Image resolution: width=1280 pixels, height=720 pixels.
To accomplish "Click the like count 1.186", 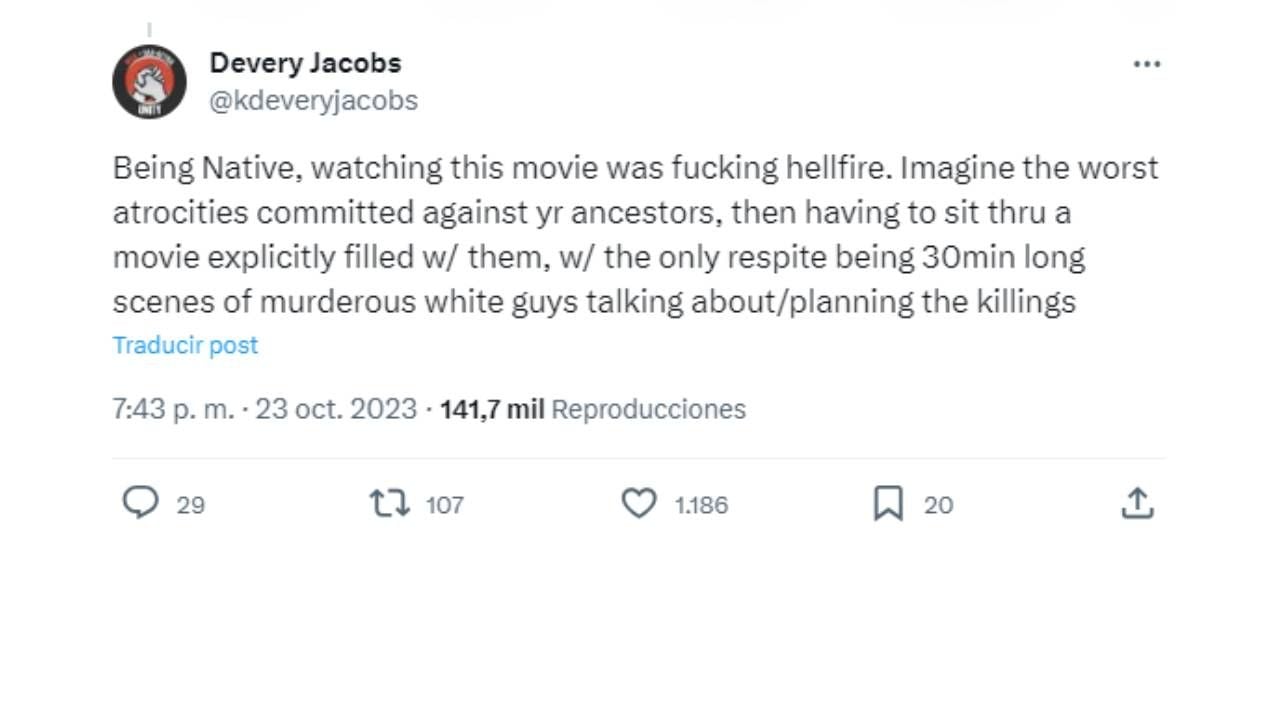I will click(x=701, y=505).
